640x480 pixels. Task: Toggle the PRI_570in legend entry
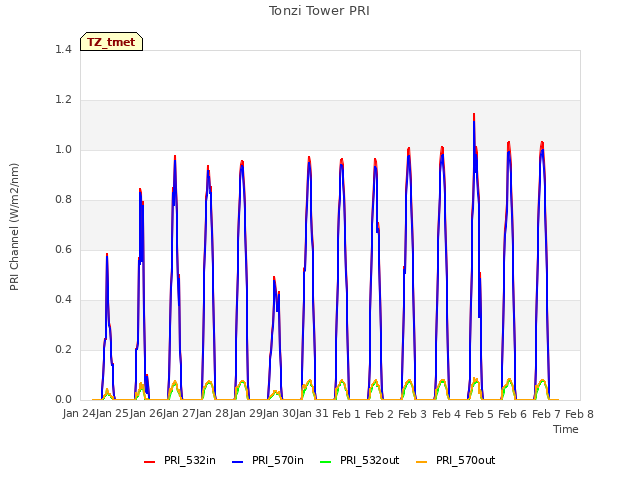point(268,460)
